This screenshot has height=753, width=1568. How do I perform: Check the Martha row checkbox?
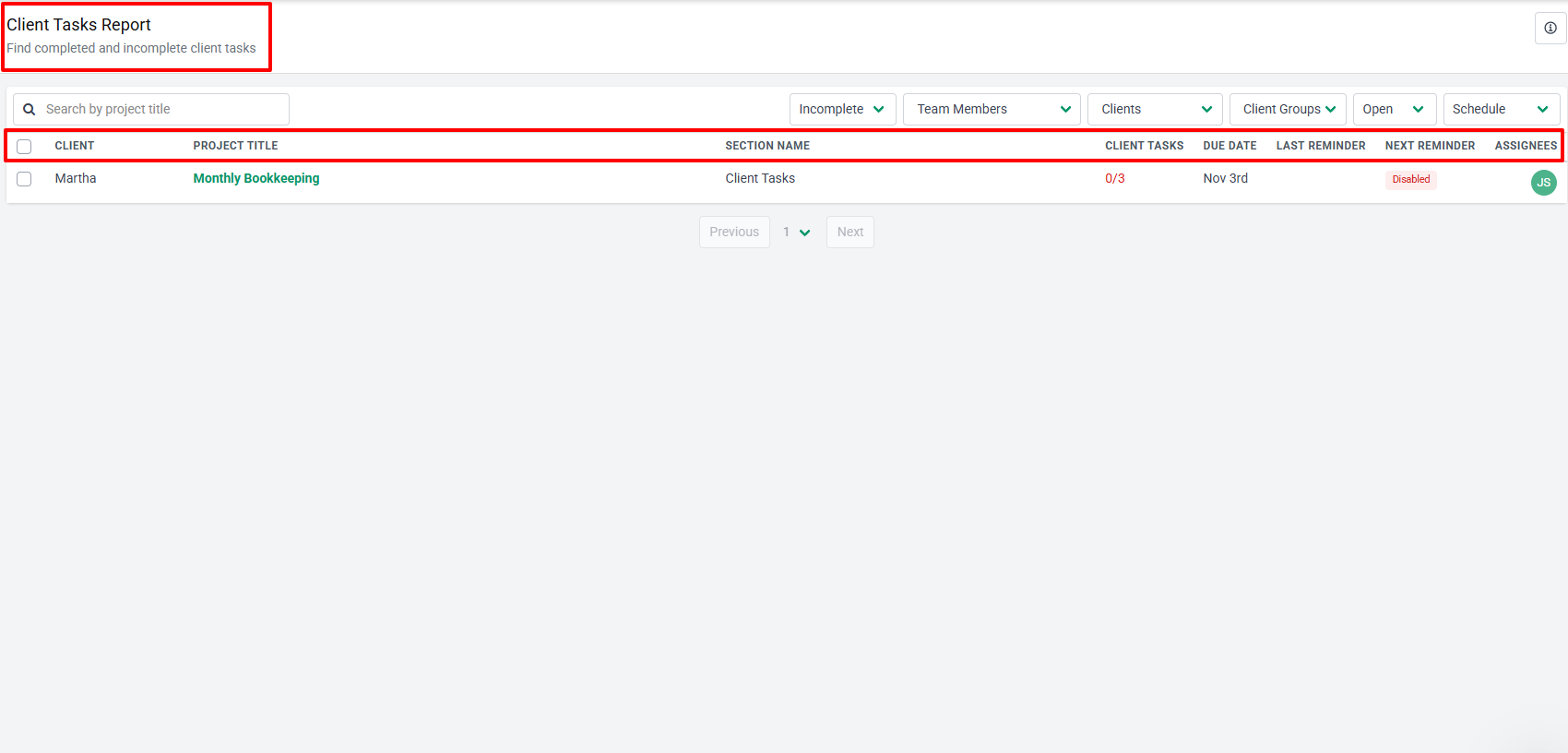click(x=24, y=179)
